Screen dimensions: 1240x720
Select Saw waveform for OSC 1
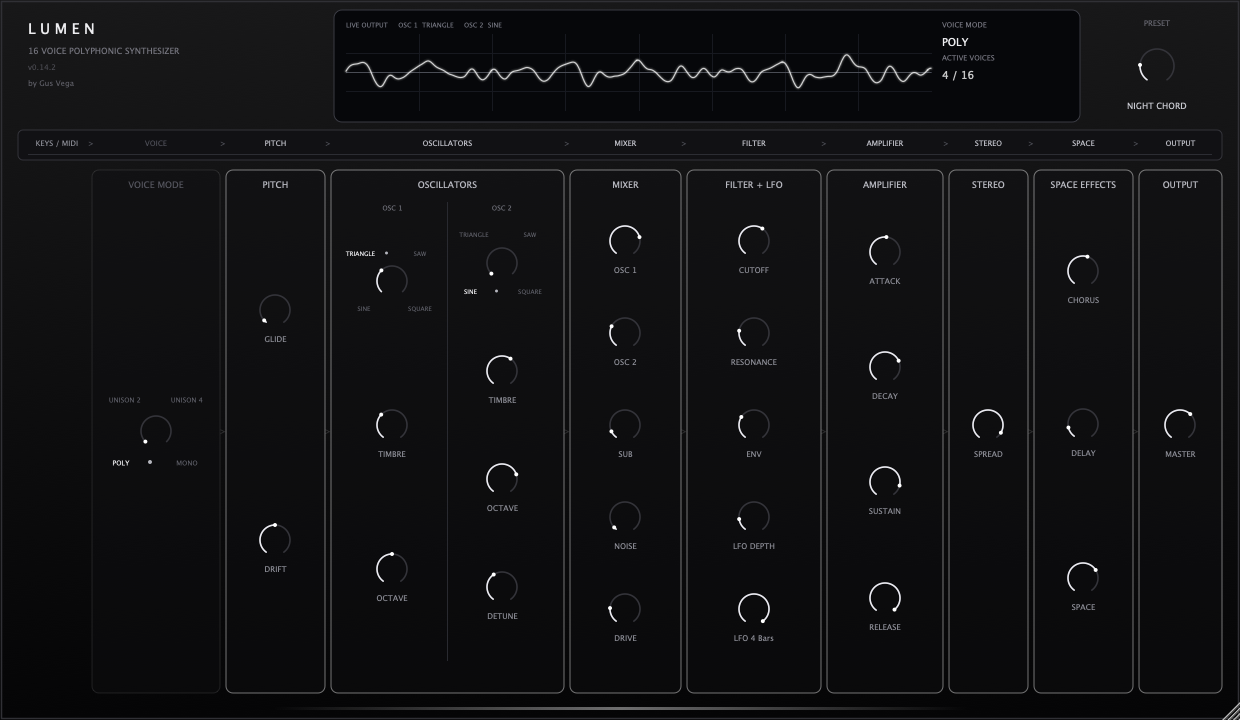pos(420,254)
